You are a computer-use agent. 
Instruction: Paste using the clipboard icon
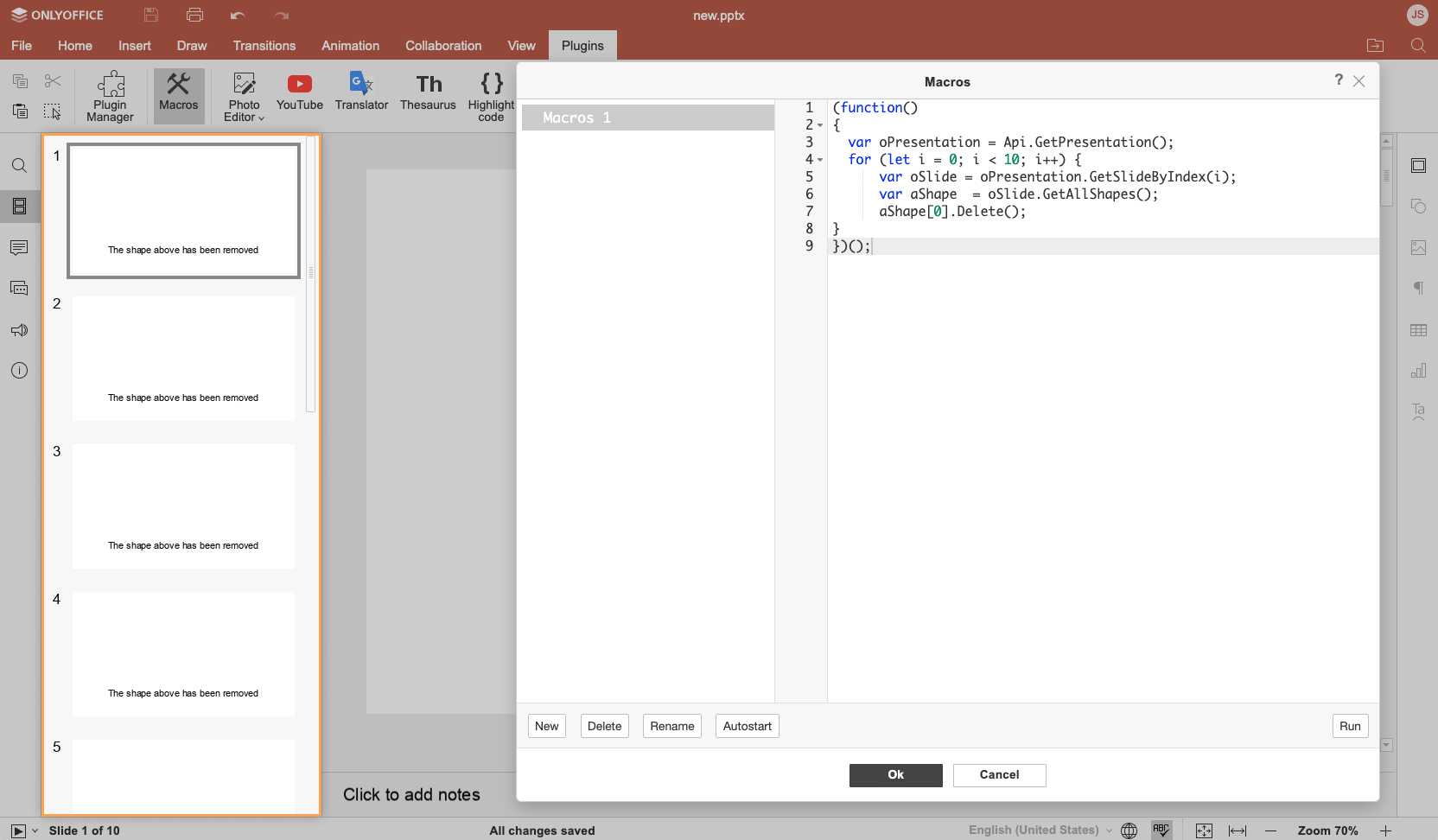click(21, 111)
